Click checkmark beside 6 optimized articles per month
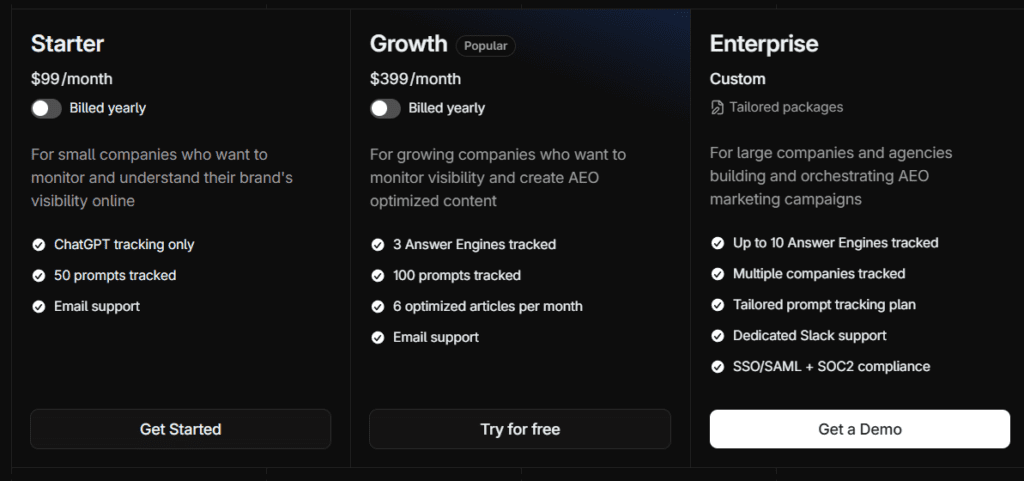The image size is (1024, 481). pos(378,307)
